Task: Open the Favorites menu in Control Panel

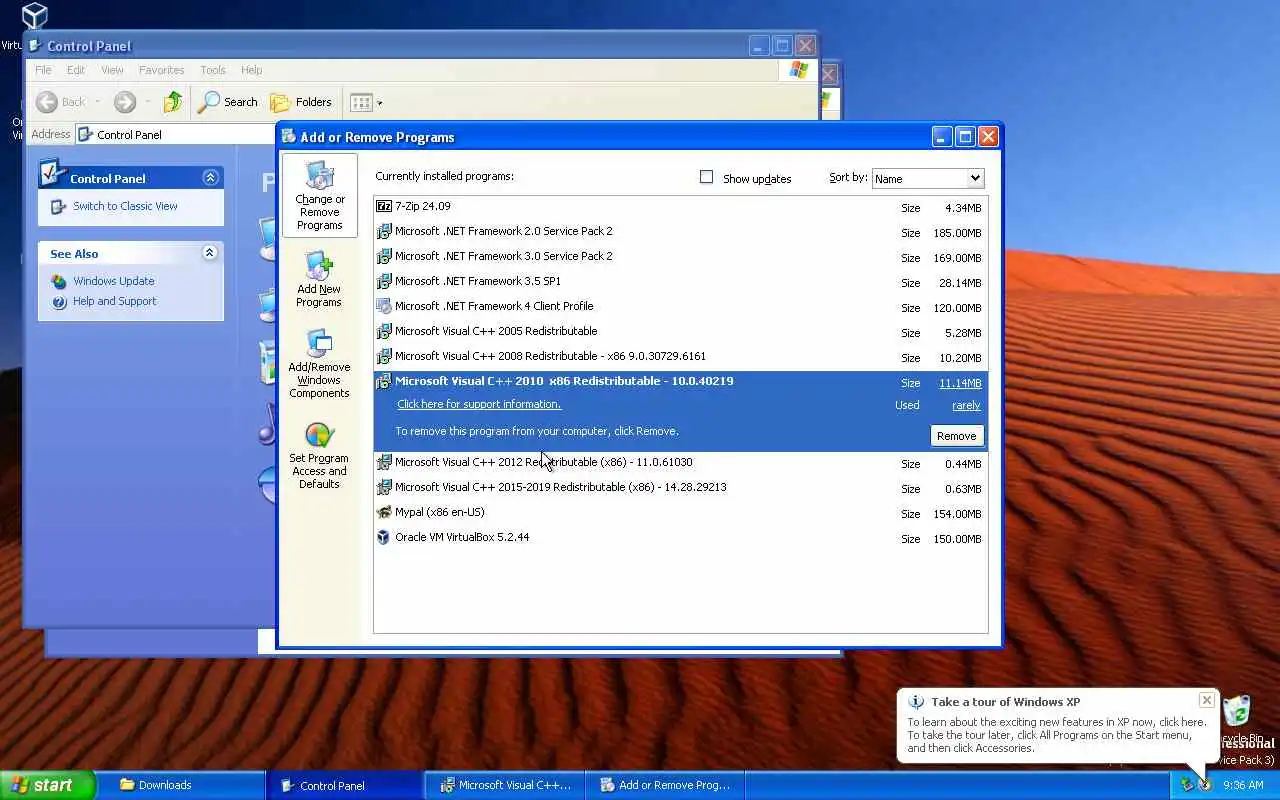Action: (x=161, y=70)
